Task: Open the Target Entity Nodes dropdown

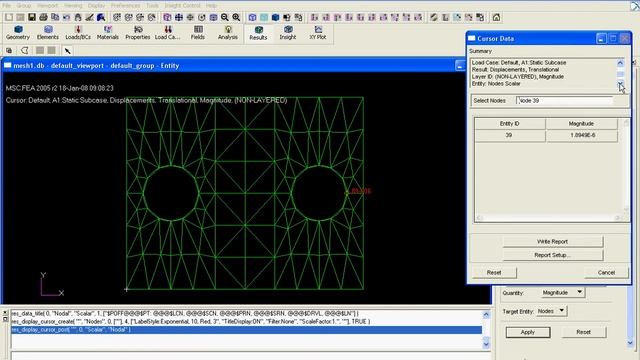Action: coord(551,311)
